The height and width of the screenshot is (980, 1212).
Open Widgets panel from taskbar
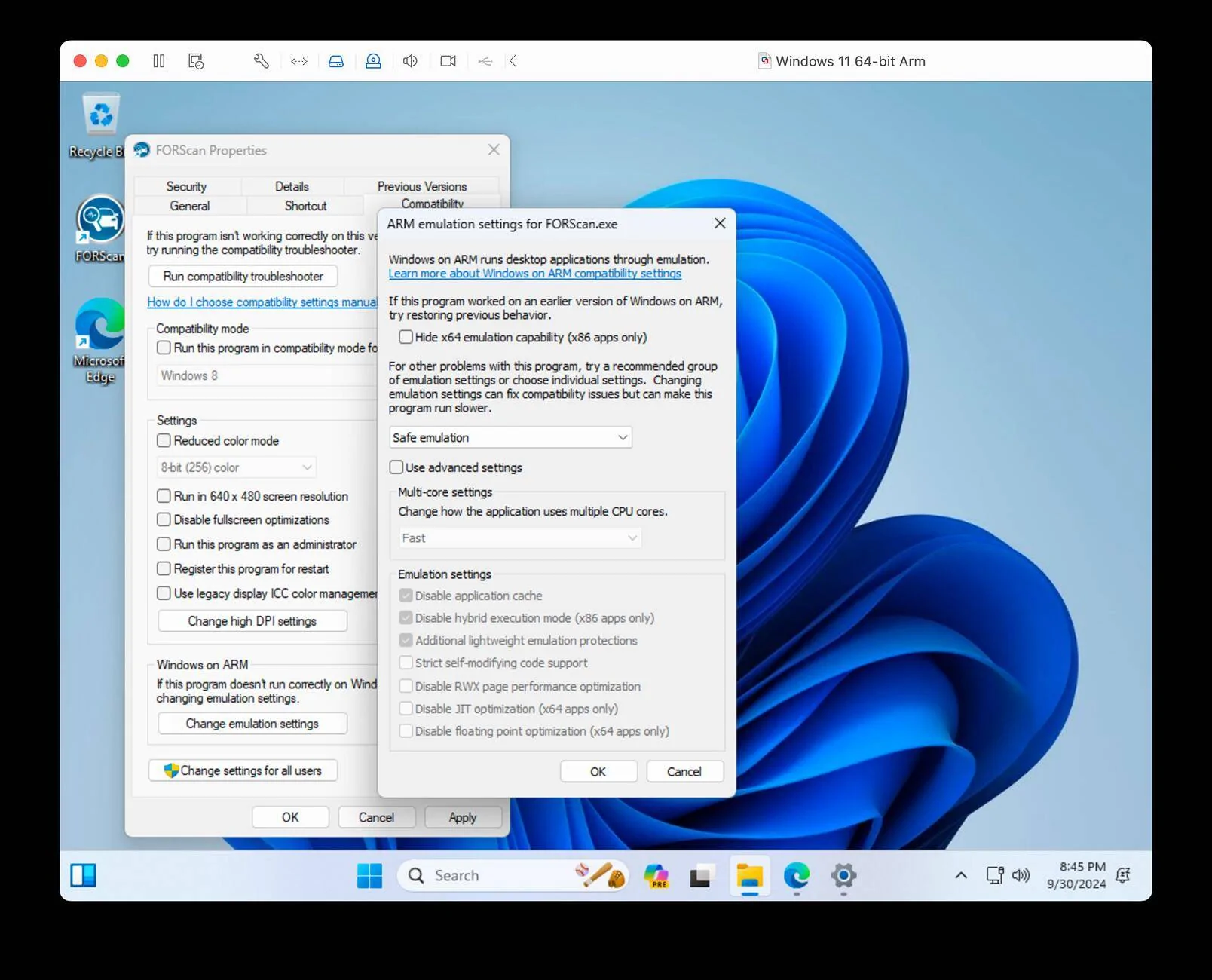click(x=83, y=875)
